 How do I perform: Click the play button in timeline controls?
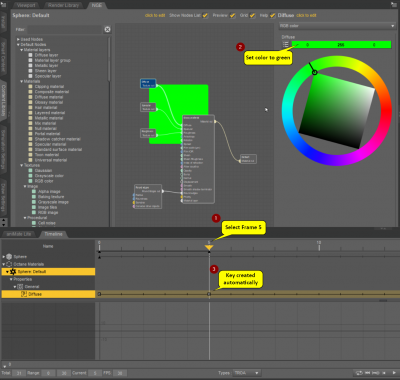click(x=395, y=373)
